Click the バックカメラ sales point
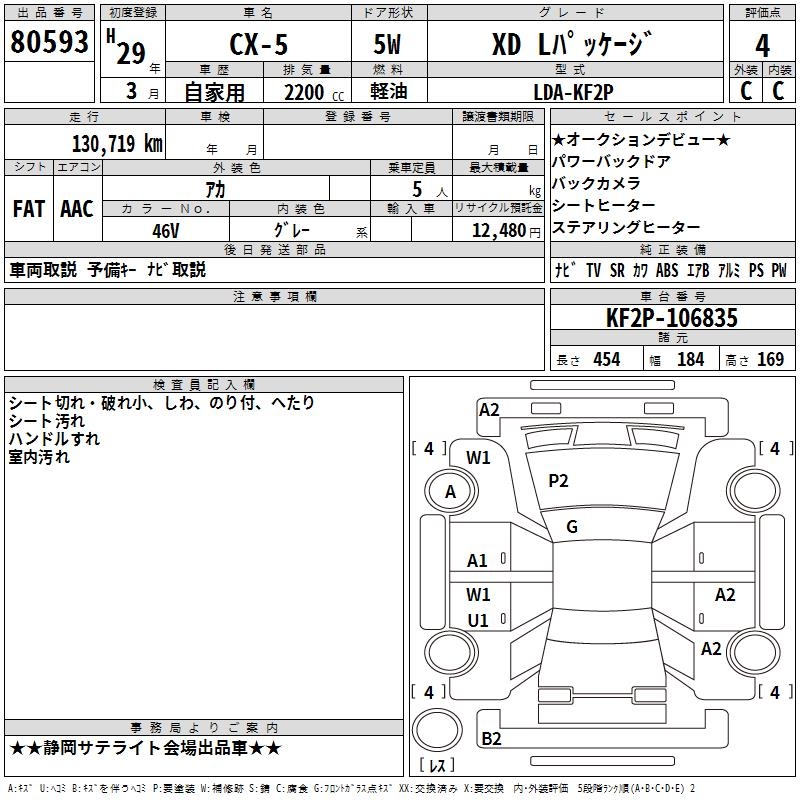This screenshot has height=800, width=800. [x=596, y=183]
